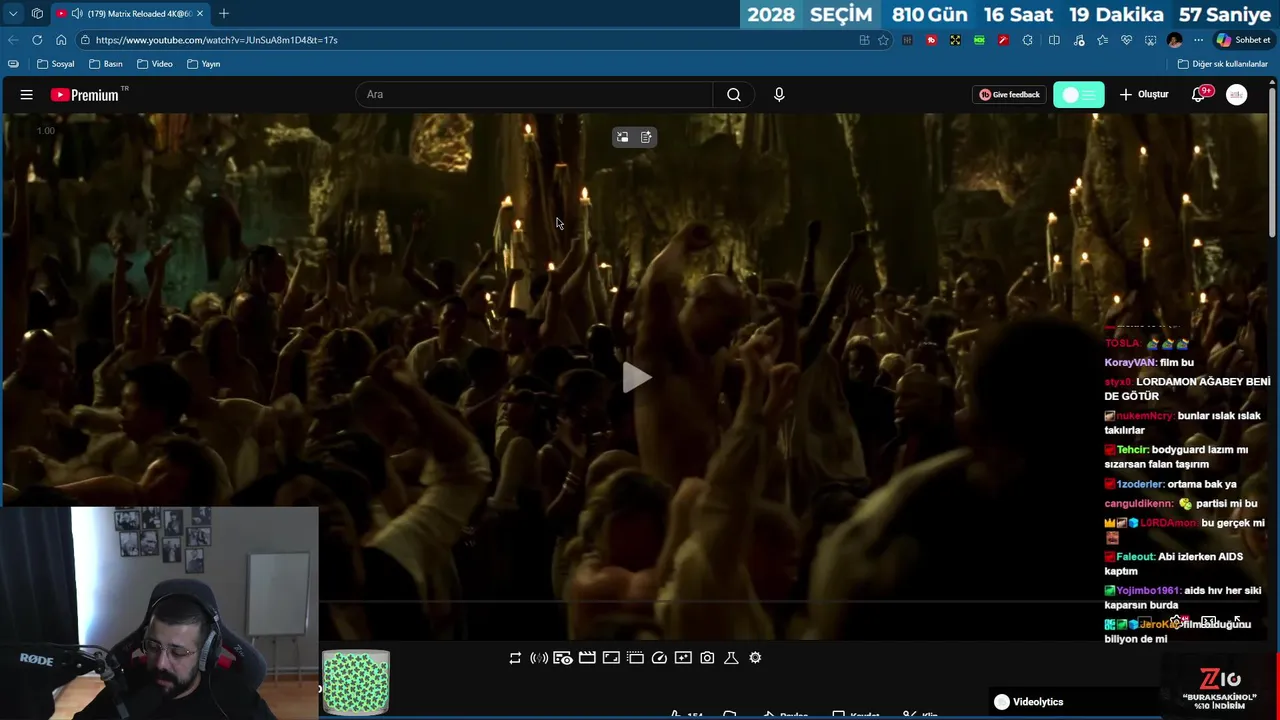Image resolution: width=1280 pixels, height=720 pixels.
Task: Toggle the green switch beside Give feedback
Action: coord(1079,94)
